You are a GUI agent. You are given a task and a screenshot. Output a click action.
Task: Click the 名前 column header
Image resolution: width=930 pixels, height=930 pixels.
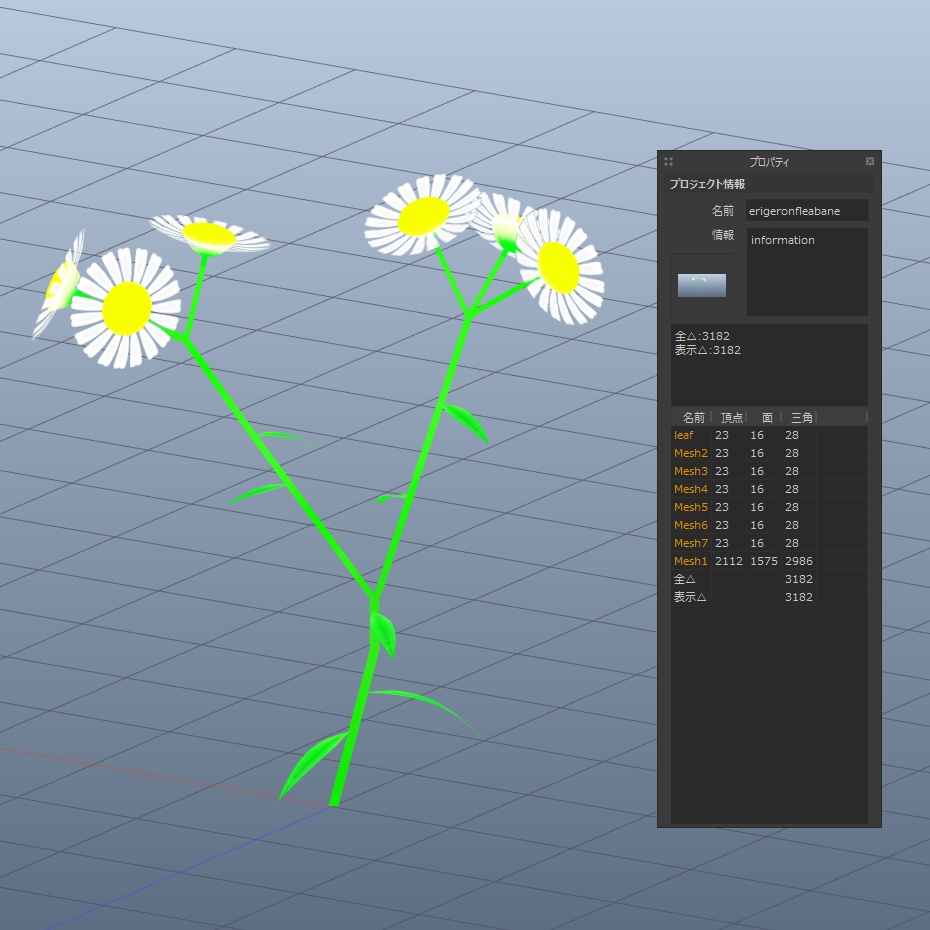(692, 417)
